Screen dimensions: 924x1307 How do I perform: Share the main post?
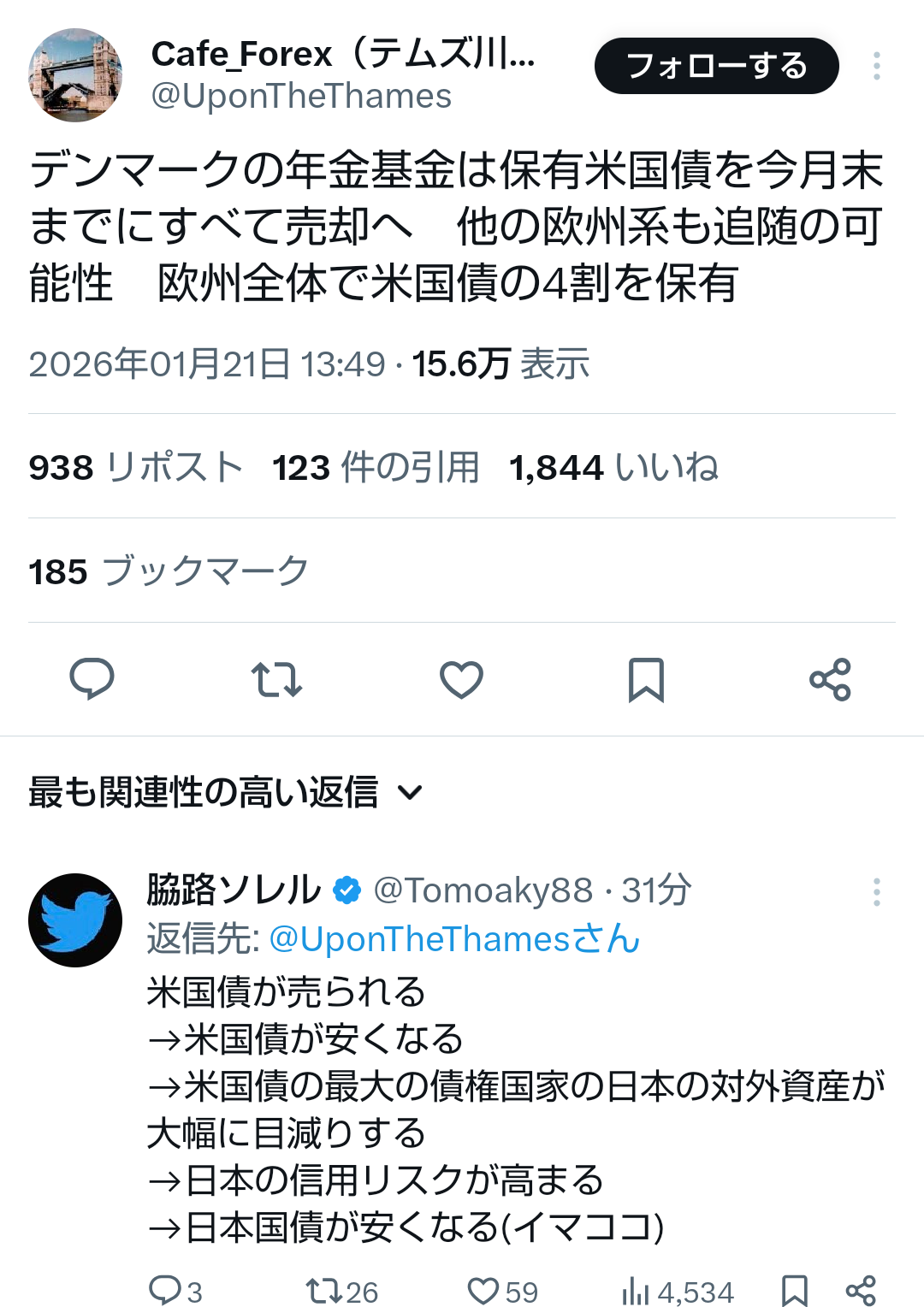pos(830,679)
